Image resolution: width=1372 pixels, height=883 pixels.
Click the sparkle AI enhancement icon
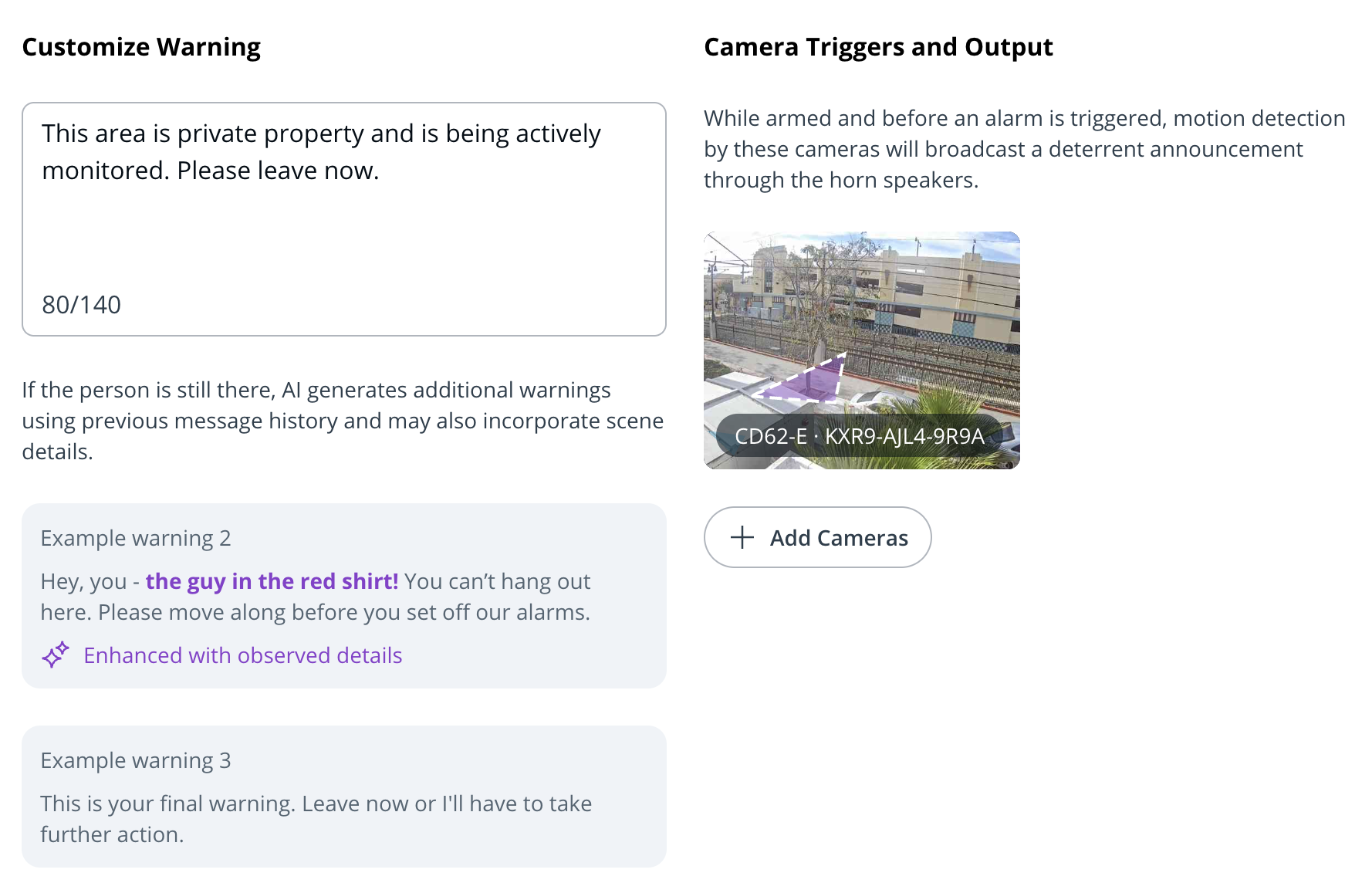click(56, 655)
